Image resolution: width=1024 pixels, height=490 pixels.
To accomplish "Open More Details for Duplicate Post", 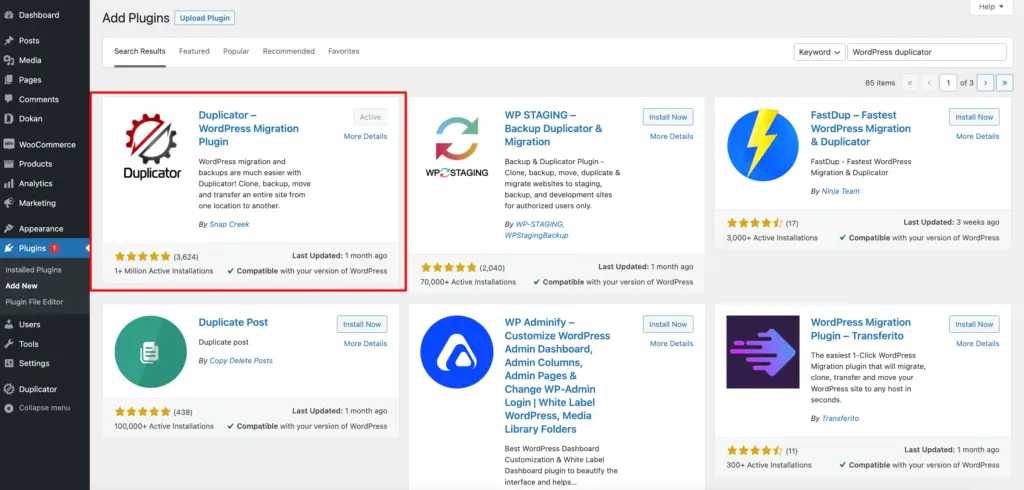I will [365, 344].
